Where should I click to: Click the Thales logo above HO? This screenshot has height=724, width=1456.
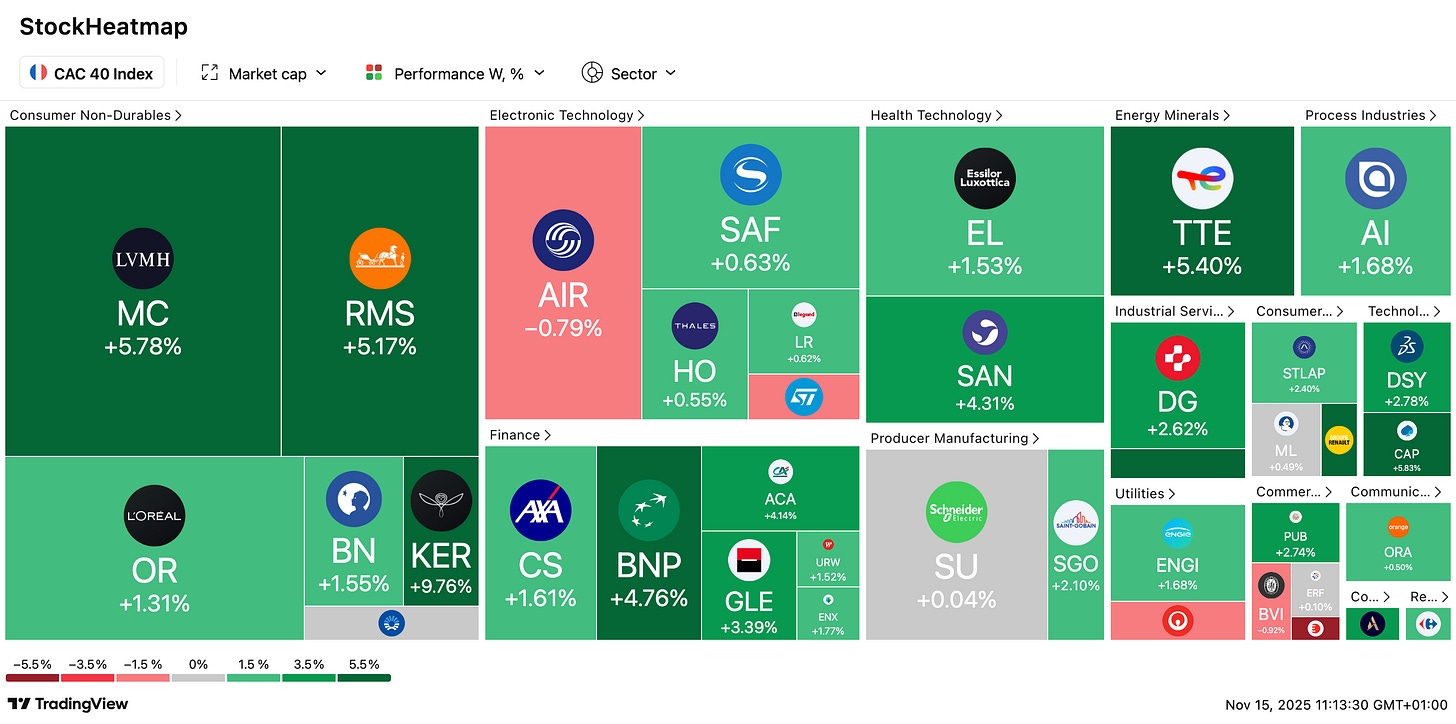coord(694,326)
